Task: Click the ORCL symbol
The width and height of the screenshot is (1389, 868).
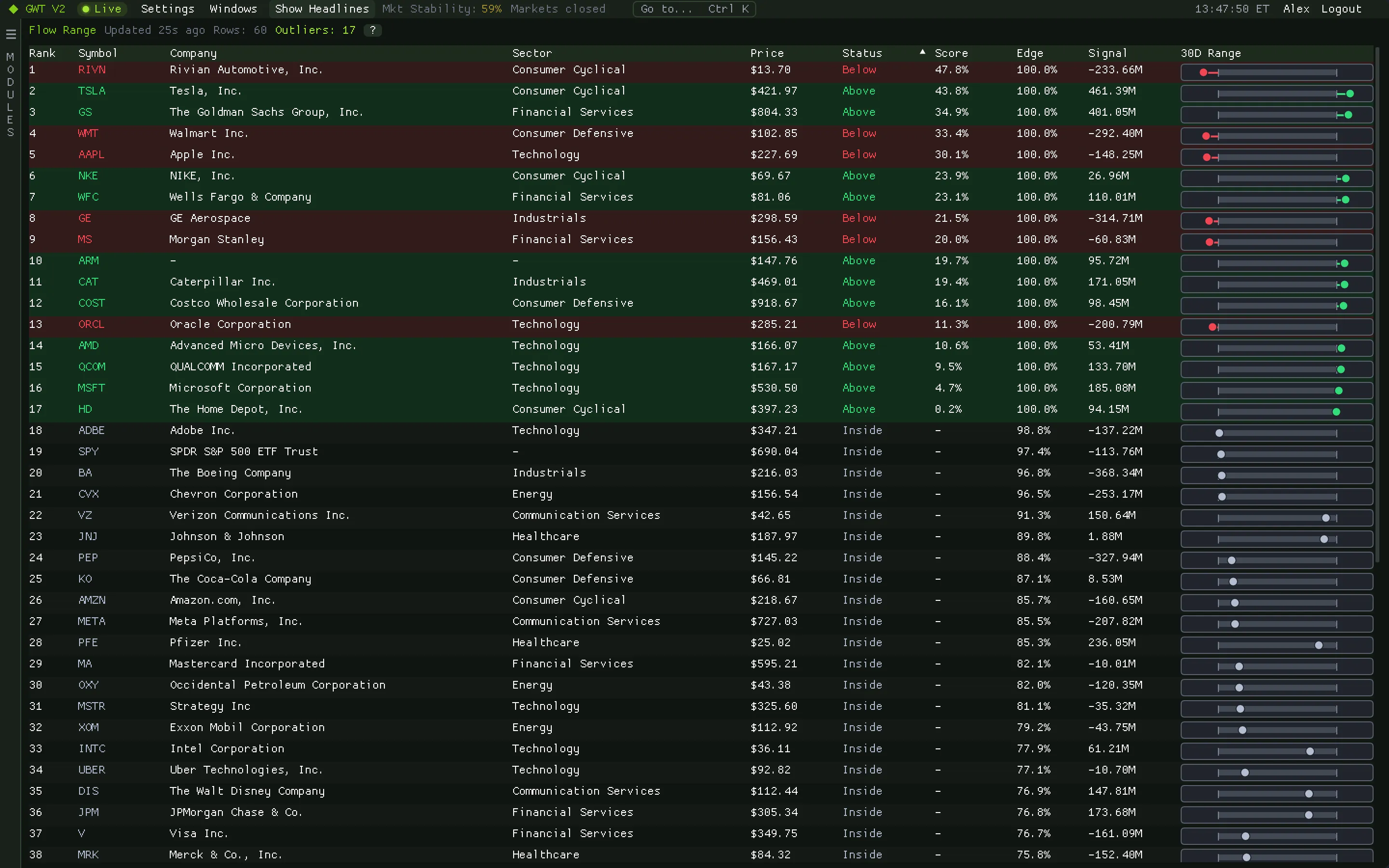Action: click(x=91, y=325)
